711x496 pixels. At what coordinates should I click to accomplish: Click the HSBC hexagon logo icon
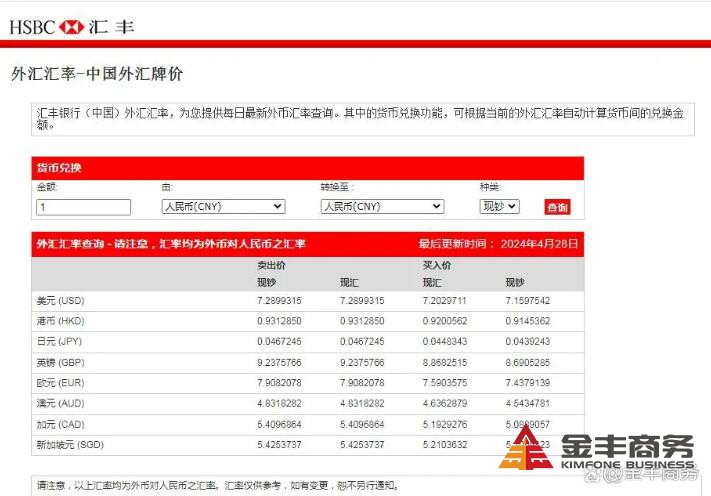(x=72, y=27)
